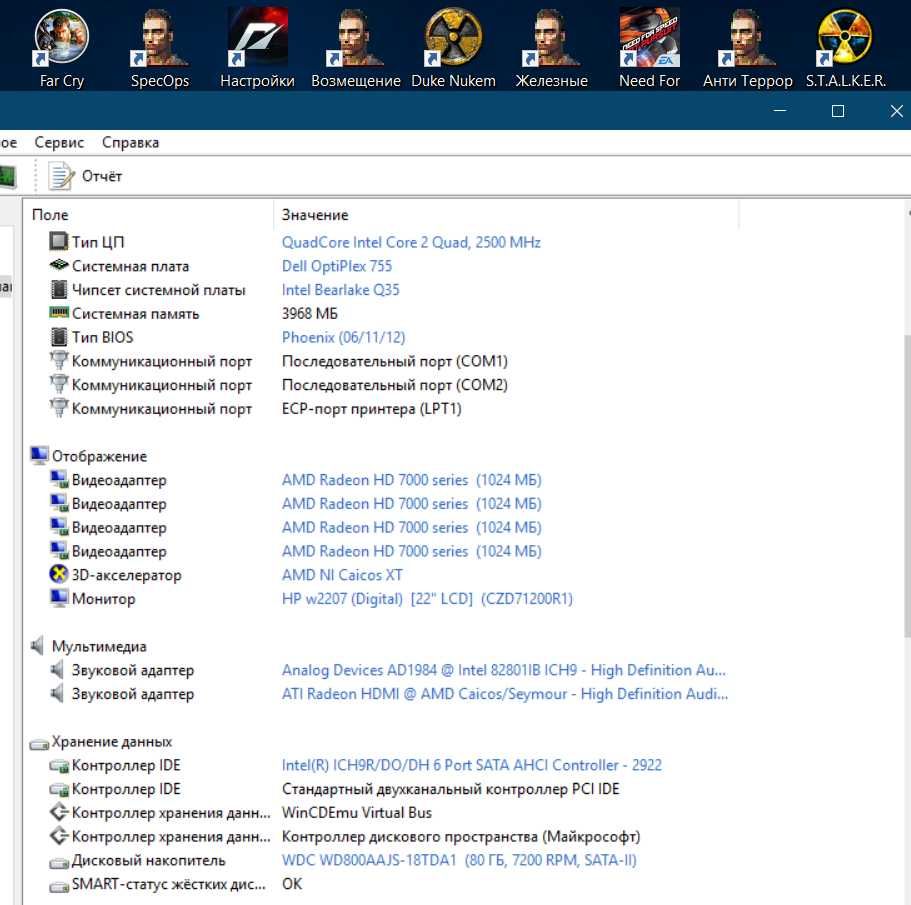Screen dimensions: 911x905
Task: Open the HP w2207 monitor link
Action: [x=427, y=599]
